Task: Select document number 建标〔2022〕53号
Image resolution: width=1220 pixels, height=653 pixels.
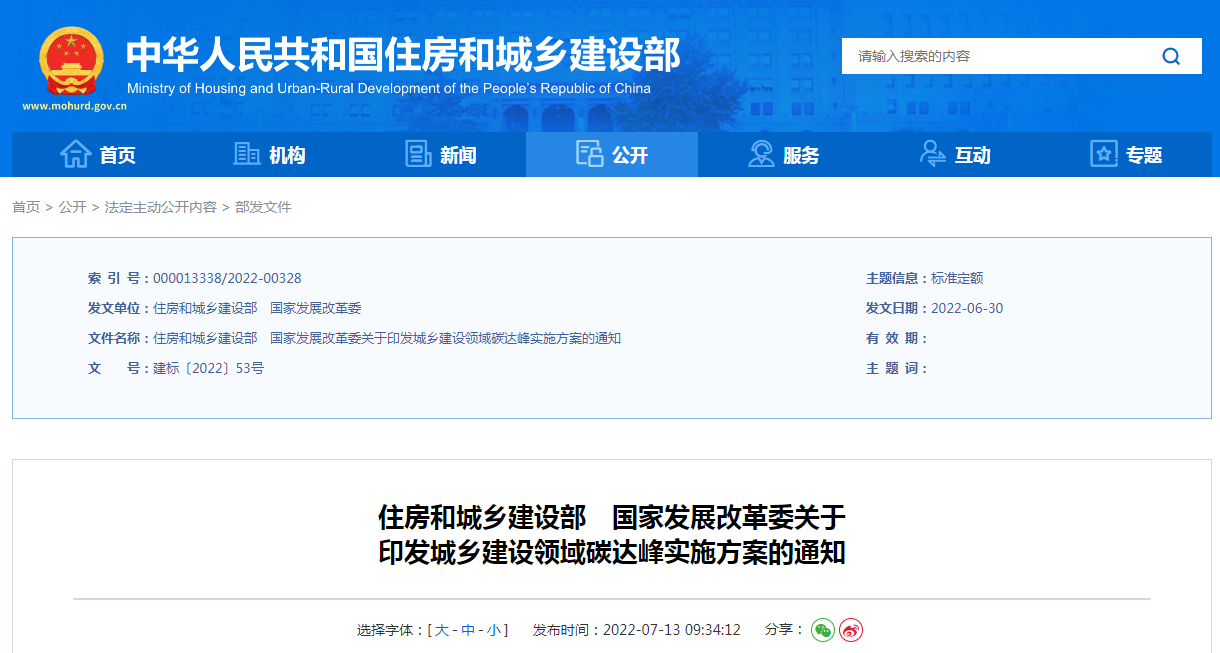Action: [x=208, y=368]
